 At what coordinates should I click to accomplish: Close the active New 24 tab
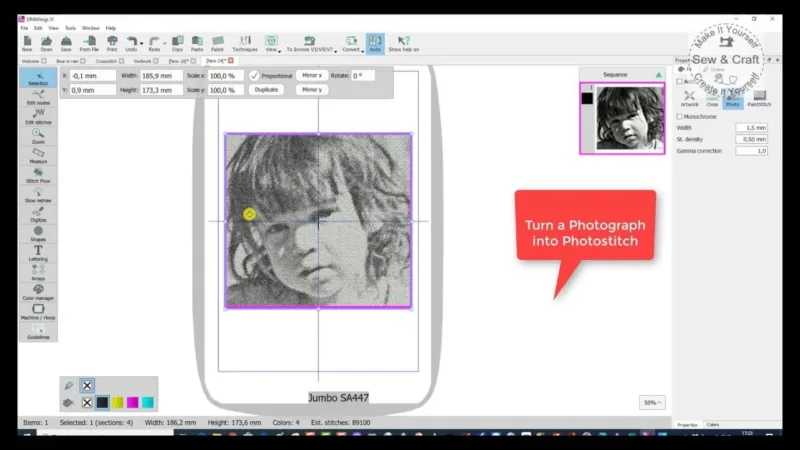tap(231, 61)
